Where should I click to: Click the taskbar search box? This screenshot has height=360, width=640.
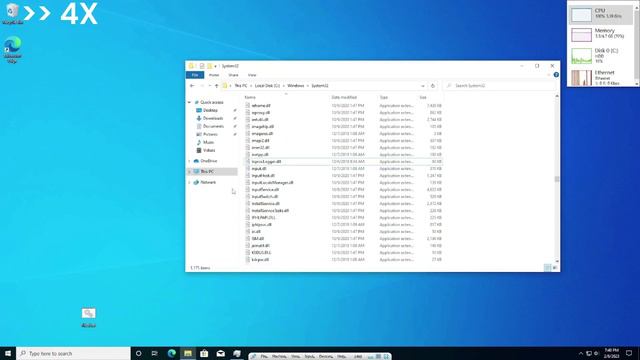[73, 353]
